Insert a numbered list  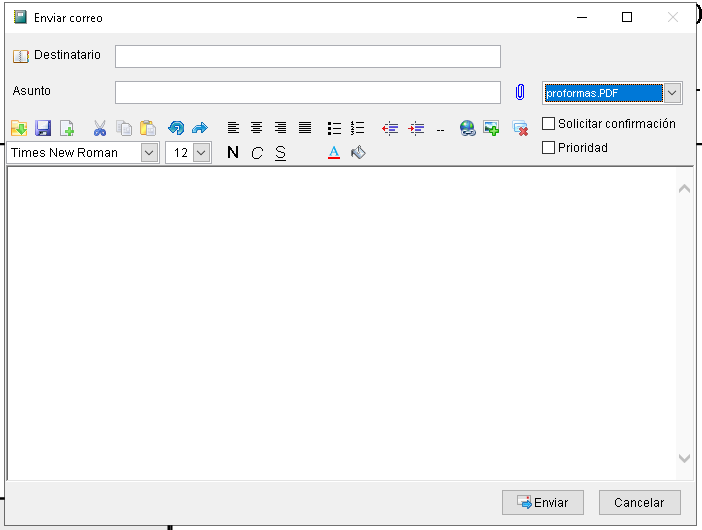point(357,128)
